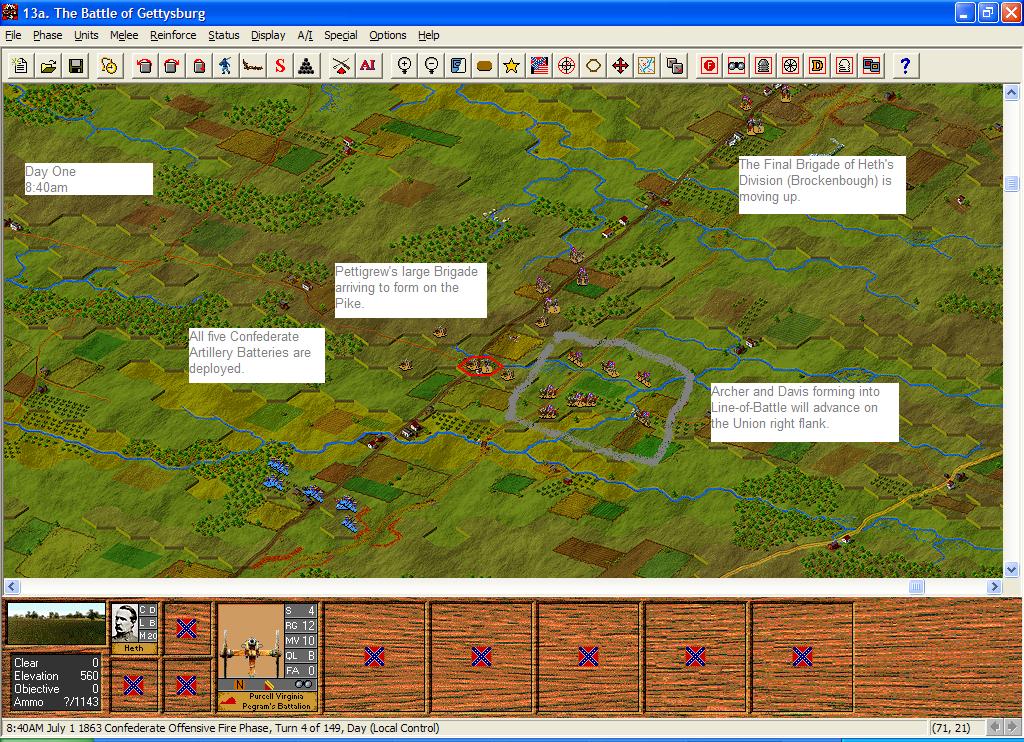Open the Phase menu
1024x742 pixels.
[48, 35]
